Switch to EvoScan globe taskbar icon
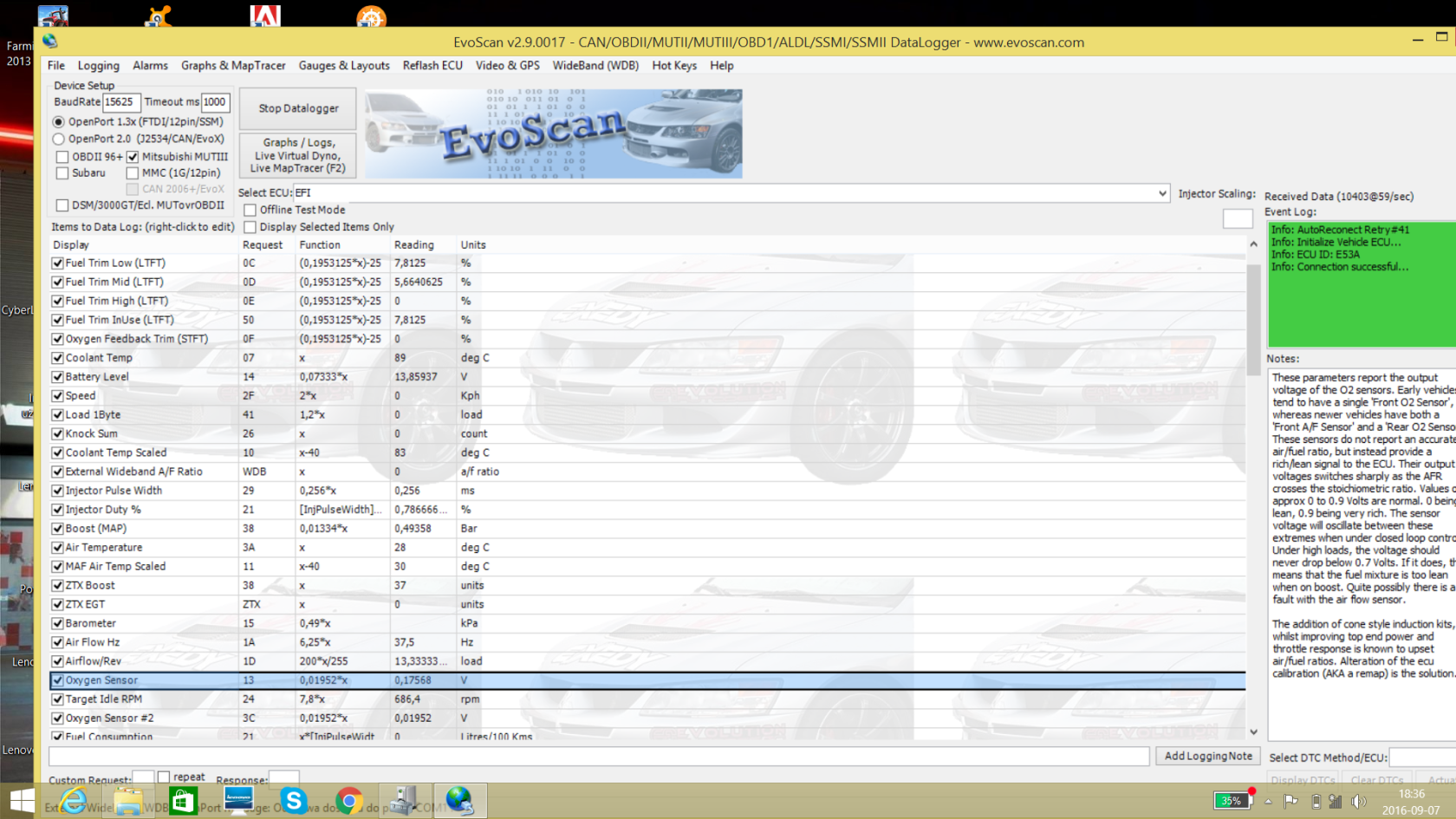 click(459, 801)
